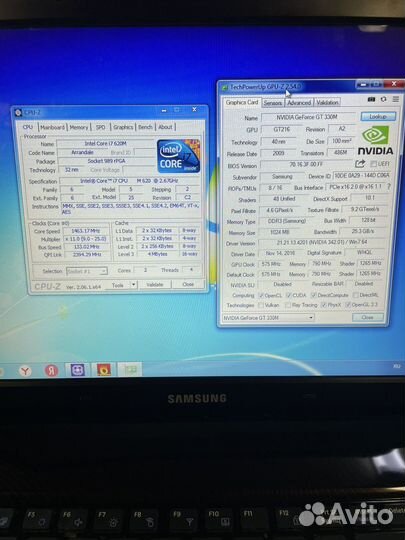The image size is (405, 540).
Task: Click the BIOS share/export arrow icon
Action: [x=360, y=163]
